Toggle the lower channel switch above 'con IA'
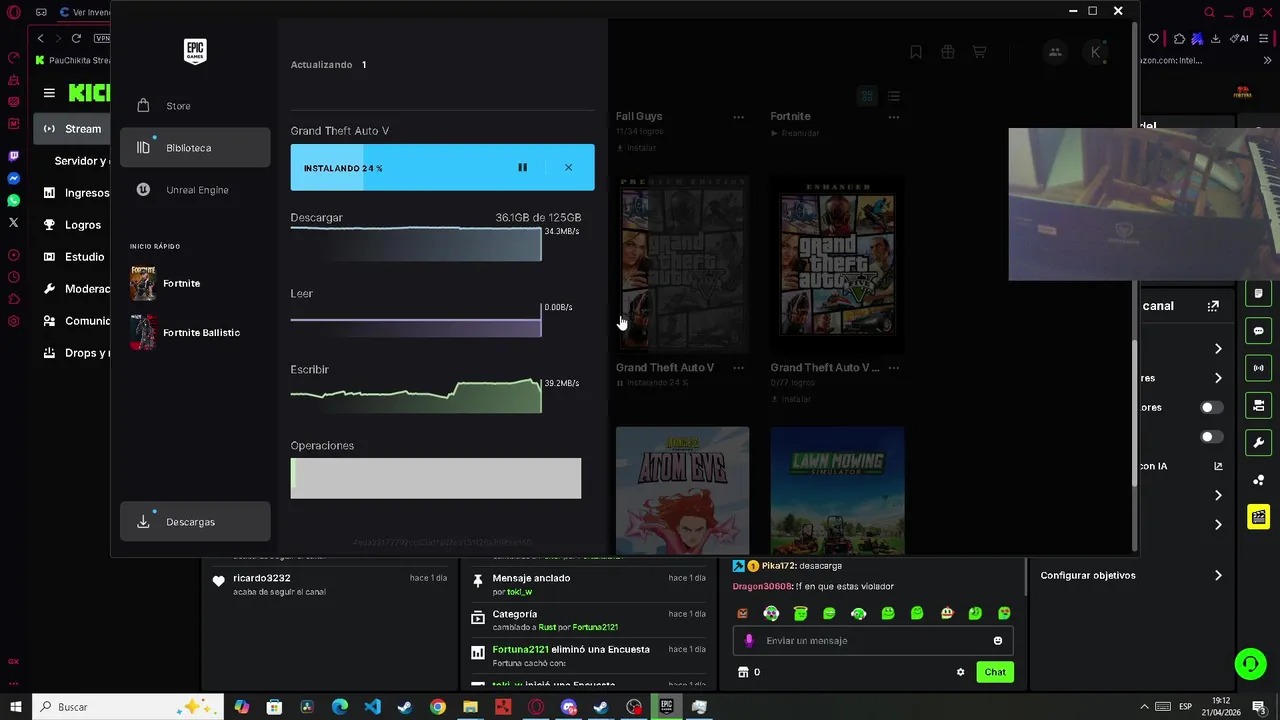The width and height of the screenshot is (1280, 720). click(x=1211, y=437)
